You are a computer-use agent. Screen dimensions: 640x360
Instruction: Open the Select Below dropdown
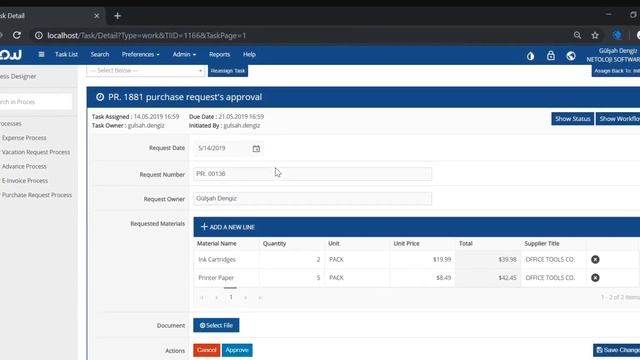pos(145,71)
